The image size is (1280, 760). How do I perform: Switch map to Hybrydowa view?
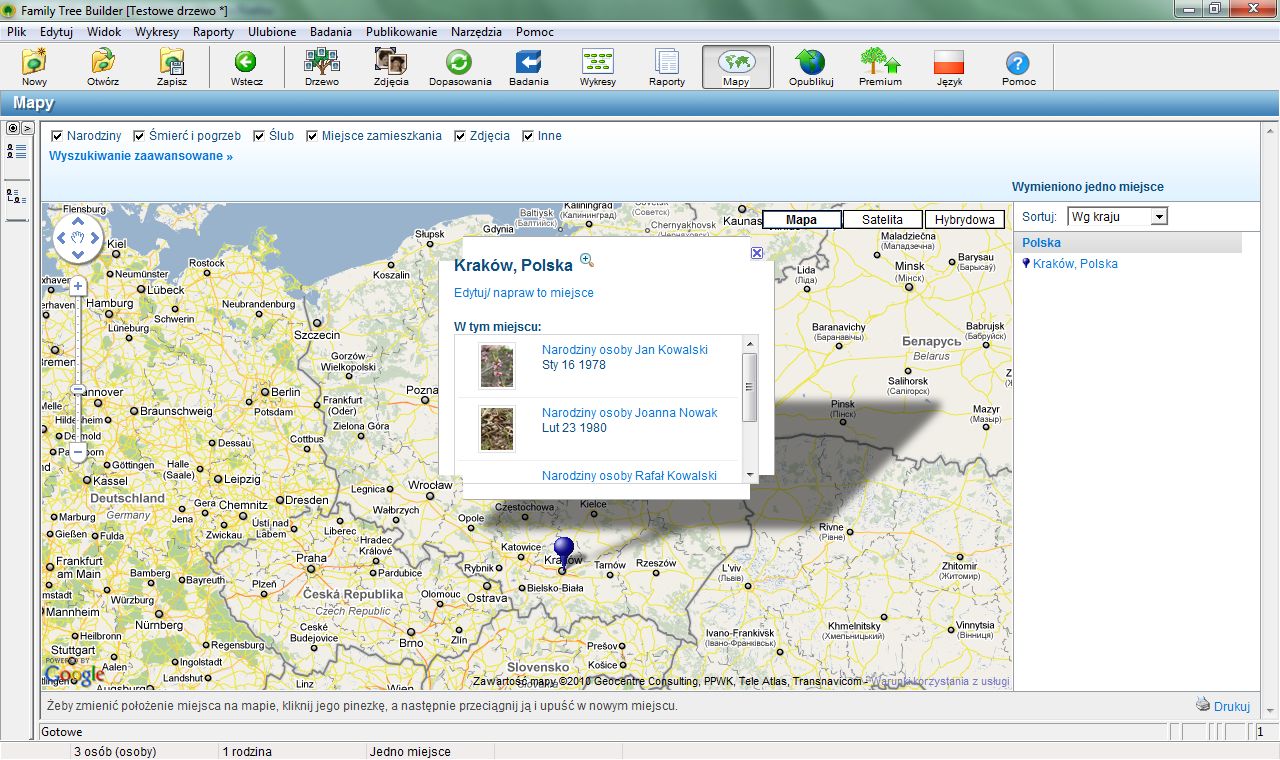click(964, 220)
